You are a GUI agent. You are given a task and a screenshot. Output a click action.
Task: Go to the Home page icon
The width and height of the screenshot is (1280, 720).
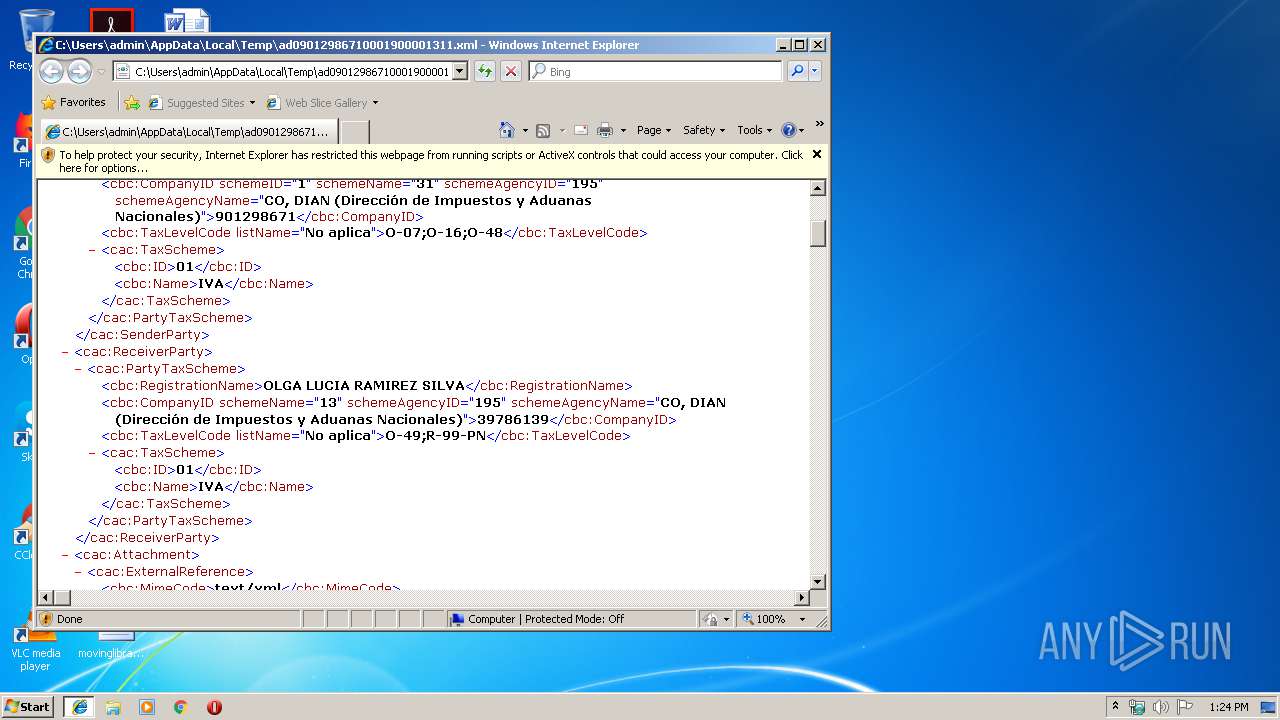pyautogui.click(x=507, y=130)
